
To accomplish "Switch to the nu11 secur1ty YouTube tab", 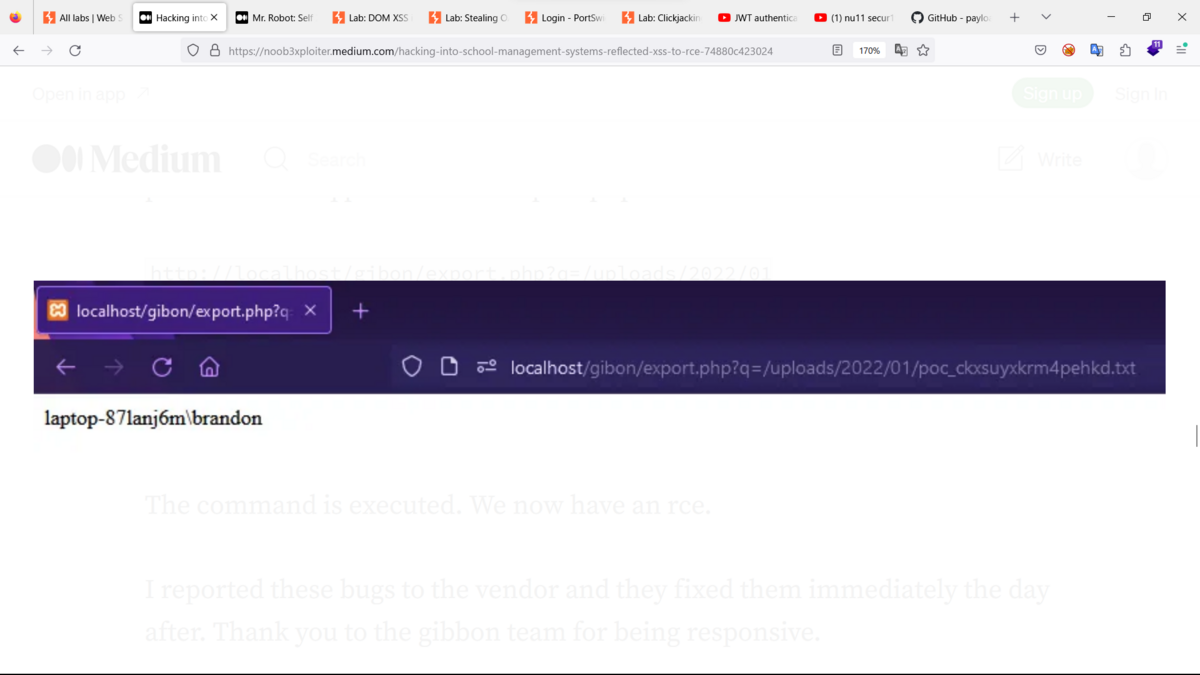I will point(853,18).
